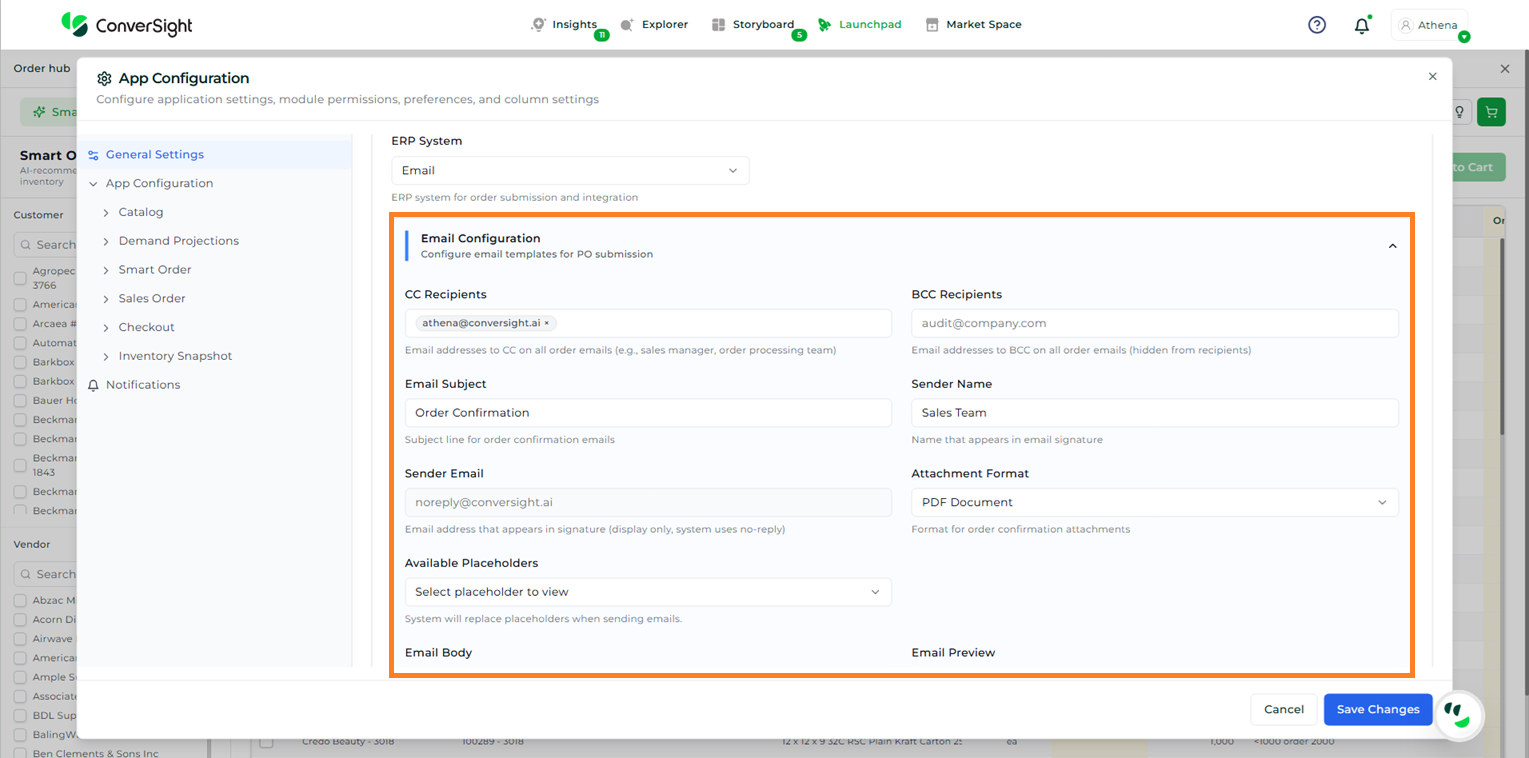Open the notifications bell icon
Viewport: 1529px width, 758px height.
[1361, 26]
